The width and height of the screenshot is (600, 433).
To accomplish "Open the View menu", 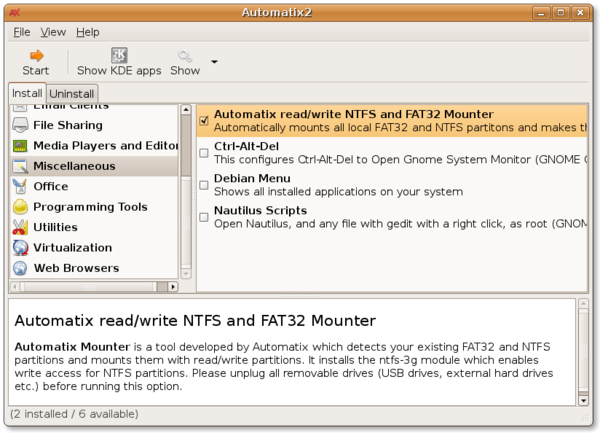I will click(x=53, y=32).
